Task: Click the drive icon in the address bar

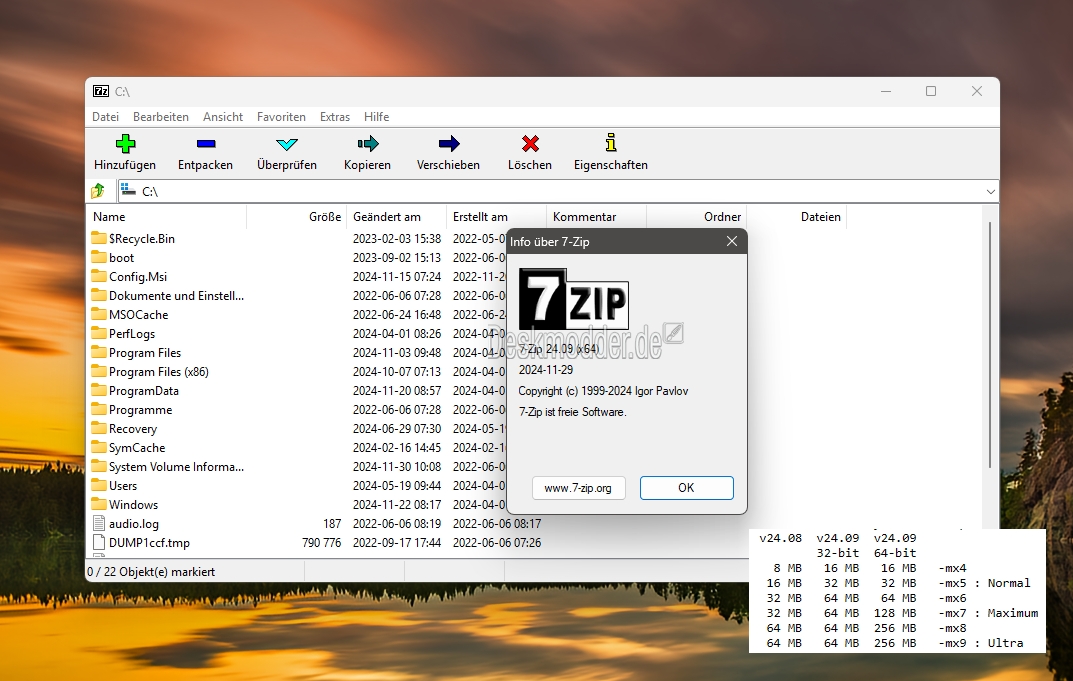Action: click(128, 190)
